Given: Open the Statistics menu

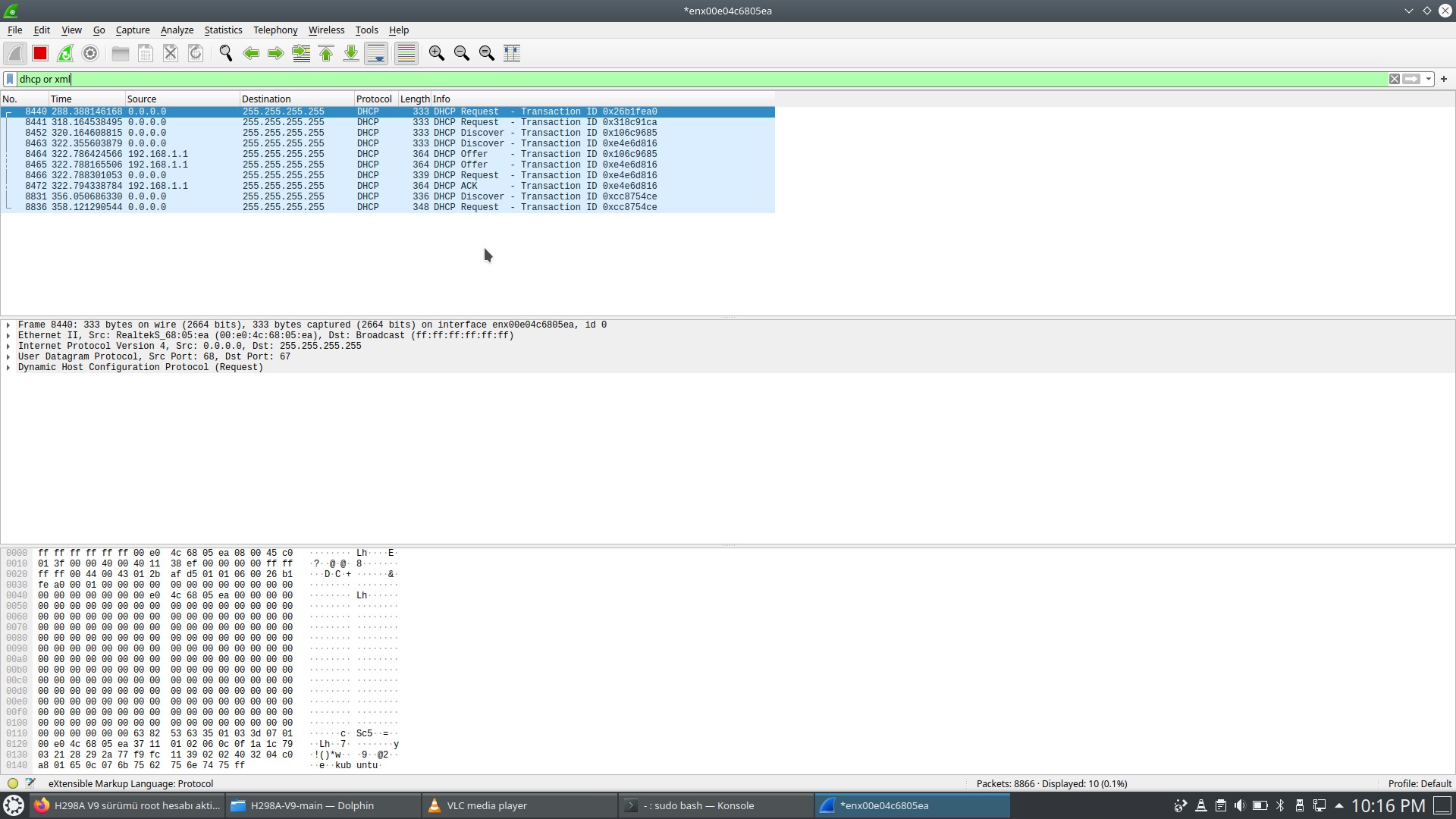Looking at the screenshot, I should [223, 30].
